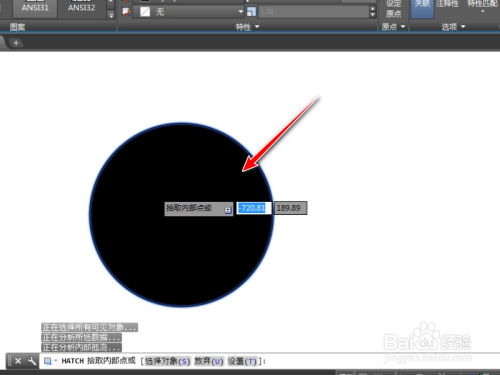Screen dimensions: 500x375
Task: Select the ANSI31 hatch pattern
Action: coord(35,9)
